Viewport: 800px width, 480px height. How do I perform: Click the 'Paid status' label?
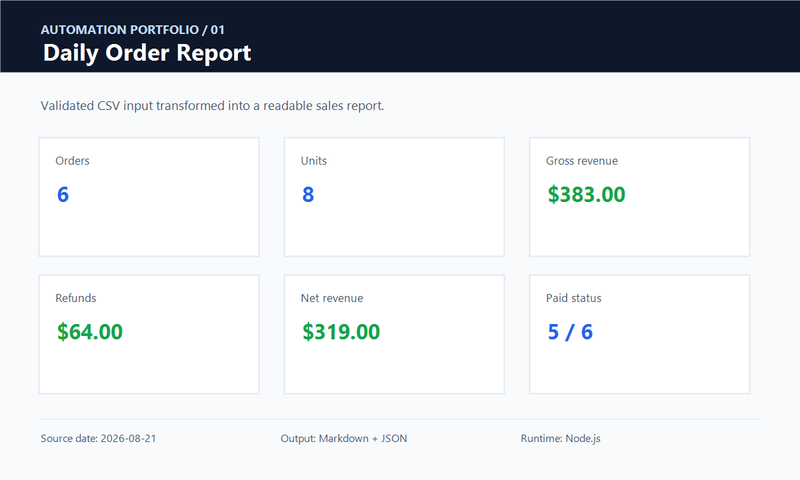(x=573, y=298)
